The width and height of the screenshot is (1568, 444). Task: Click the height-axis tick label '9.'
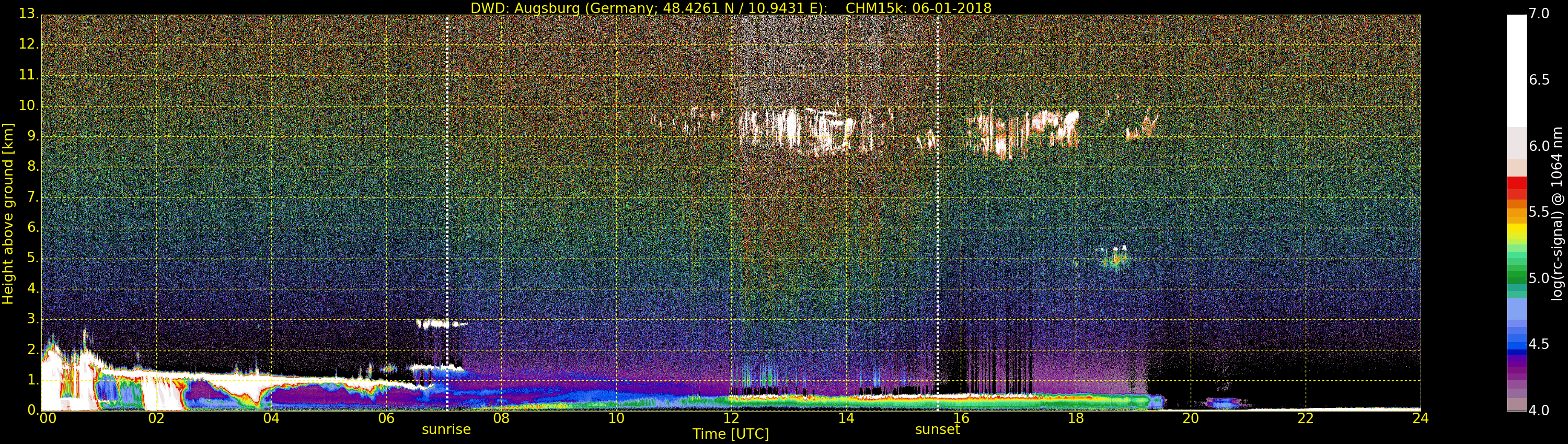(x=33, y=136)
